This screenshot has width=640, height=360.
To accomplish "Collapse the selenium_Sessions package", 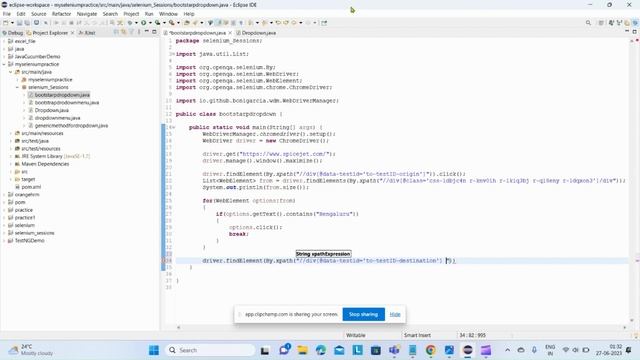I will (18, 87).
